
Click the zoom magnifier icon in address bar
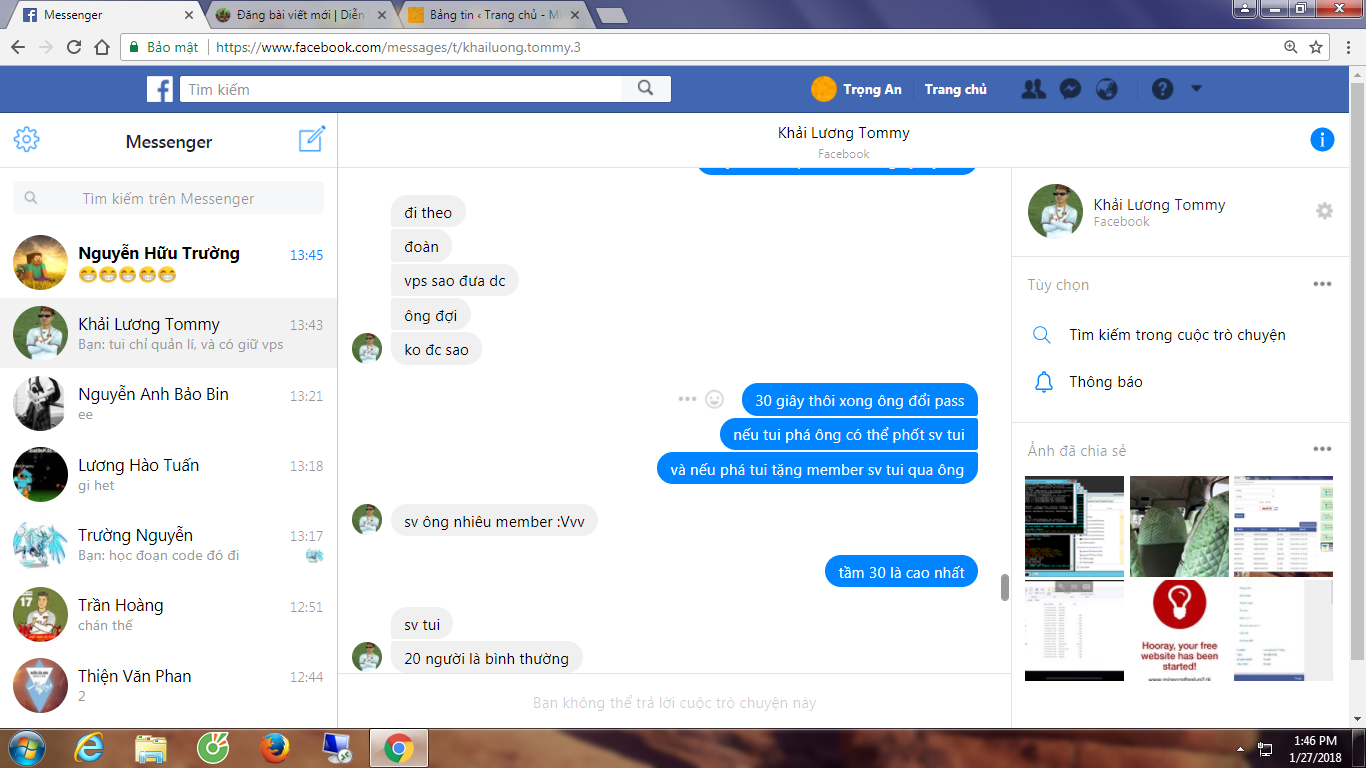click(1291, 47)
